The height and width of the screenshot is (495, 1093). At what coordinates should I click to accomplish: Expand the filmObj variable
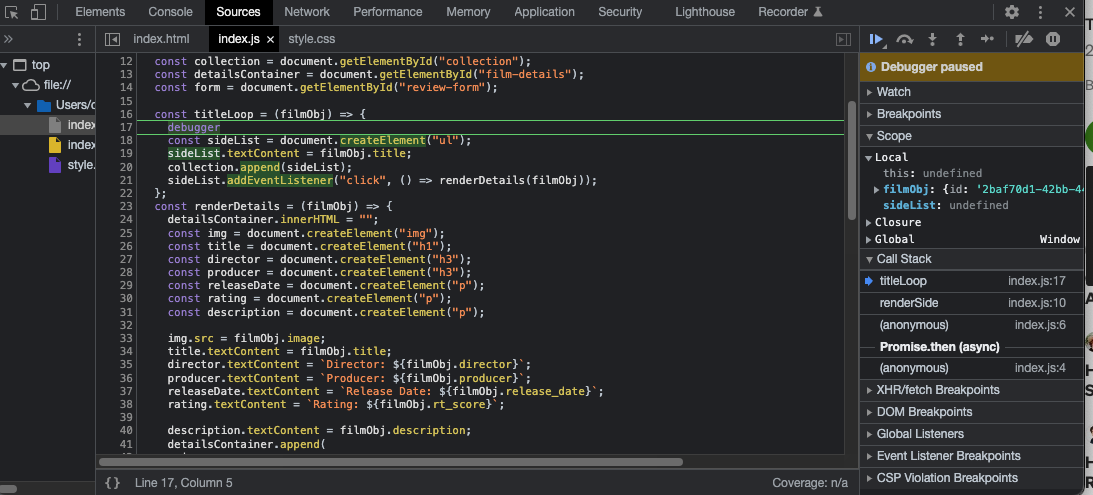(877, 190)
